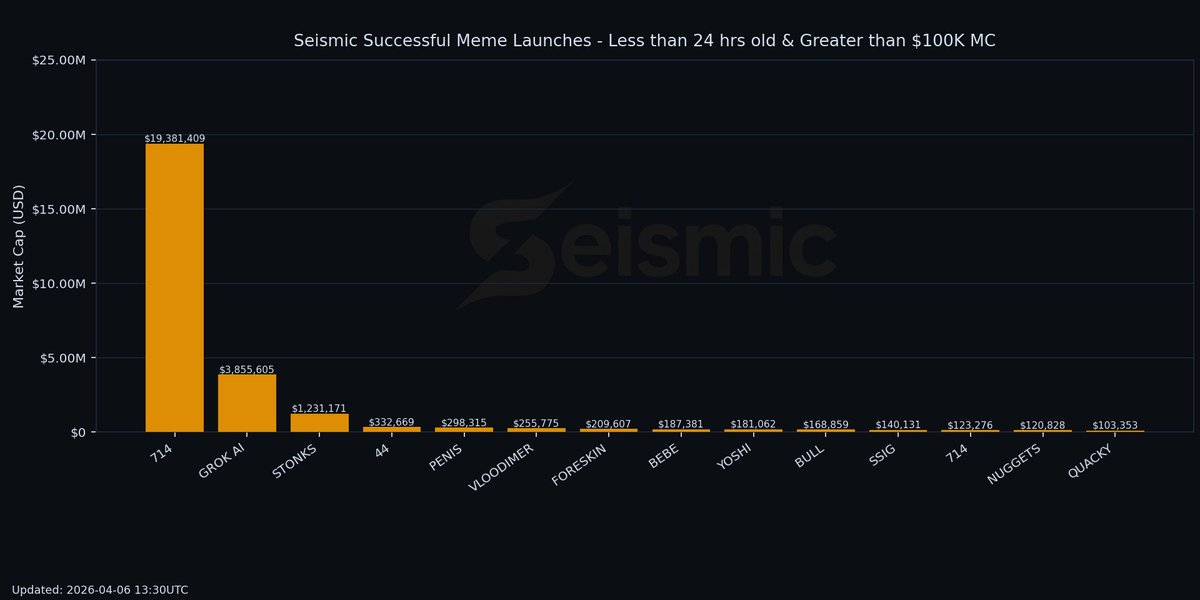Click the $120,828 value label
The height and width of the screenshot is (600, 1200).
[x=1042, y=425]
